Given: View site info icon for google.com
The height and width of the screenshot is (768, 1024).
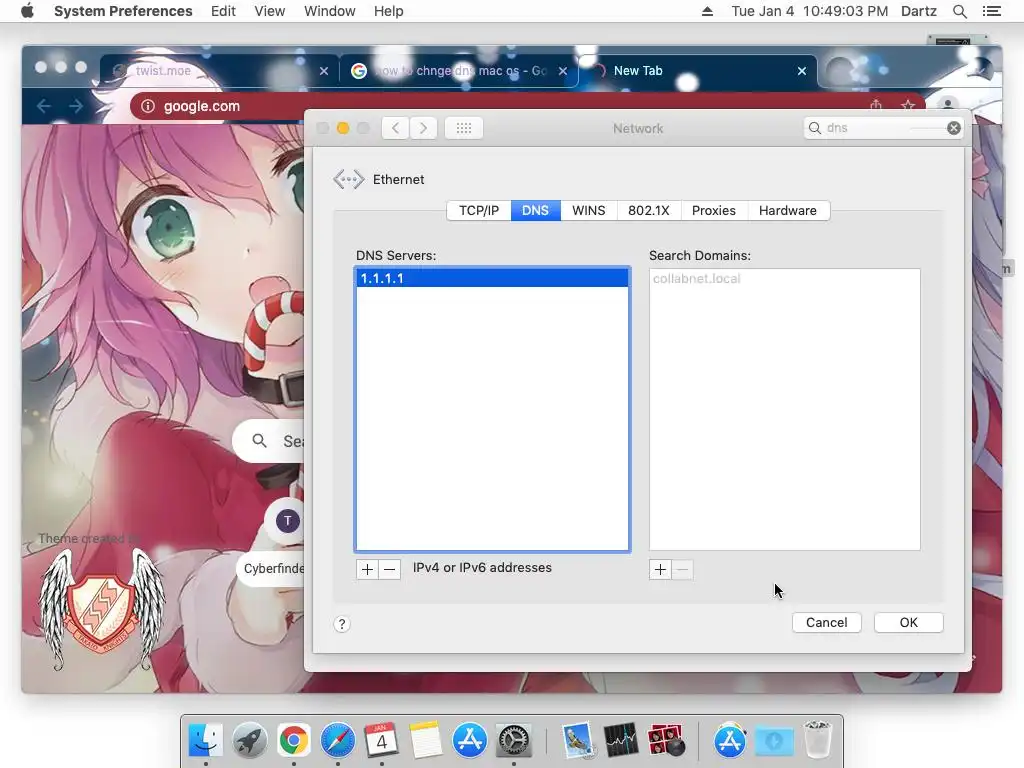Looking at the screenshot, I should click(x=148, y=106).
